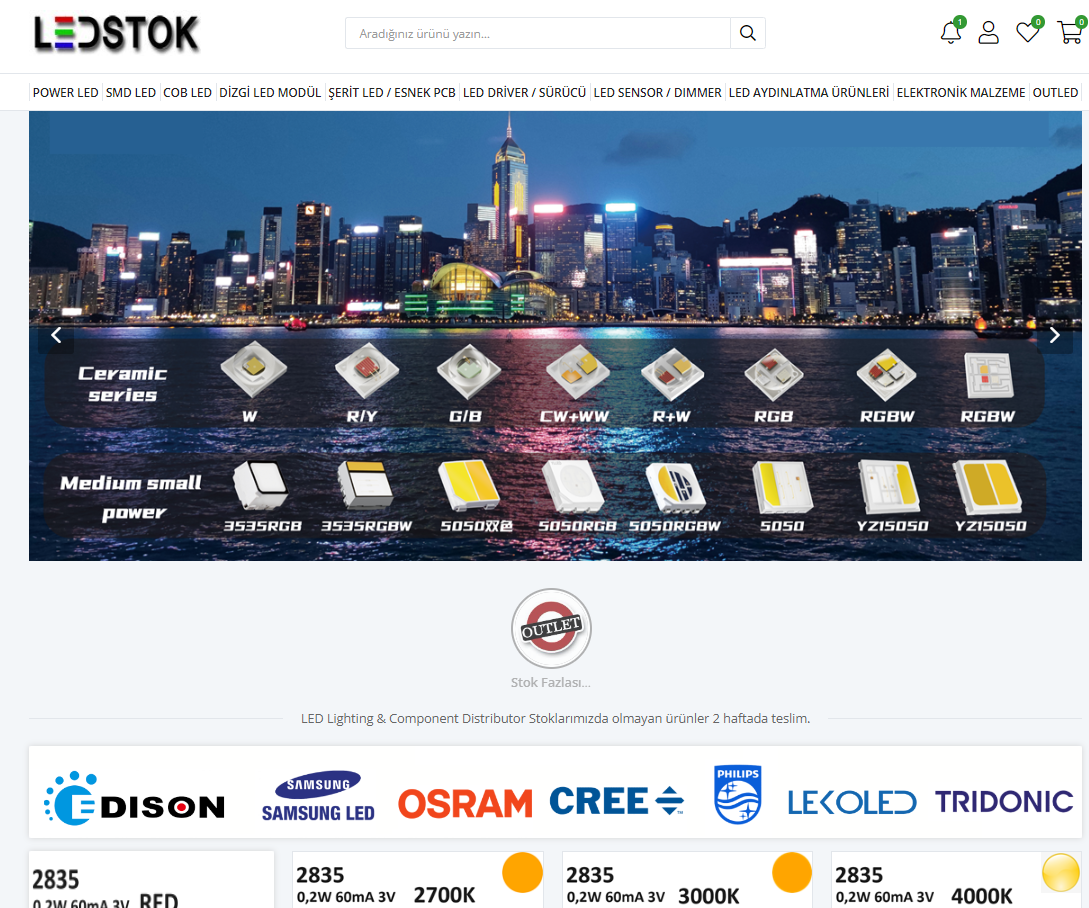
Task: Click the LEDSTOK logo
Action: pyautogui.click(x=117, y=33)
